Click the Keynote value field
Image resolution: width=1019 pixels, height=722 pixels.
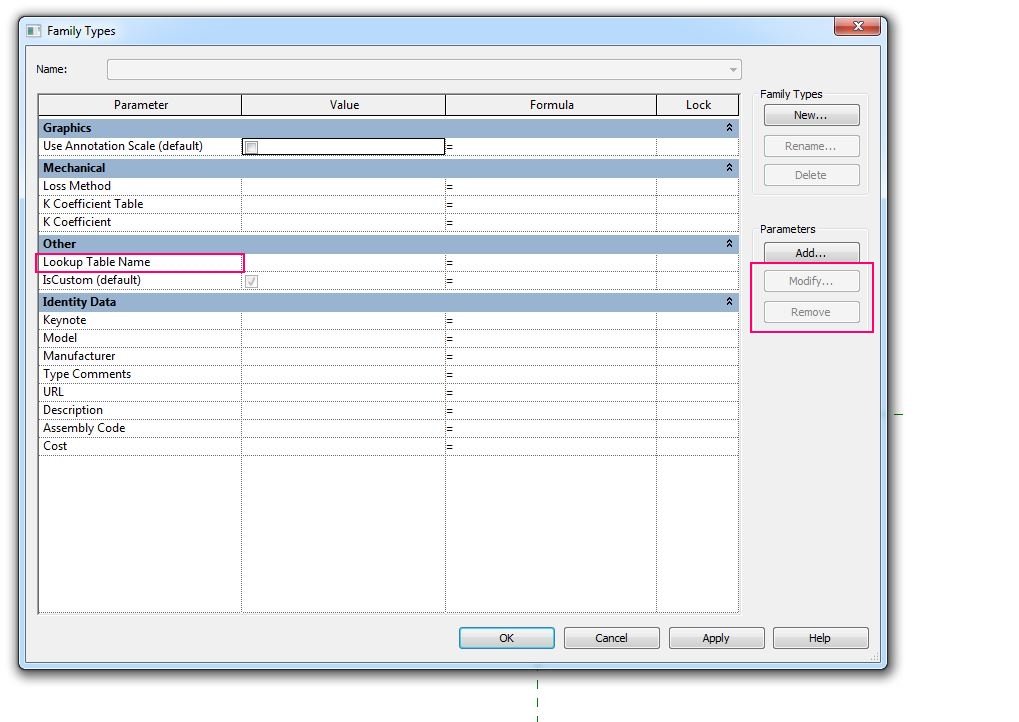[x=344, y=319]
